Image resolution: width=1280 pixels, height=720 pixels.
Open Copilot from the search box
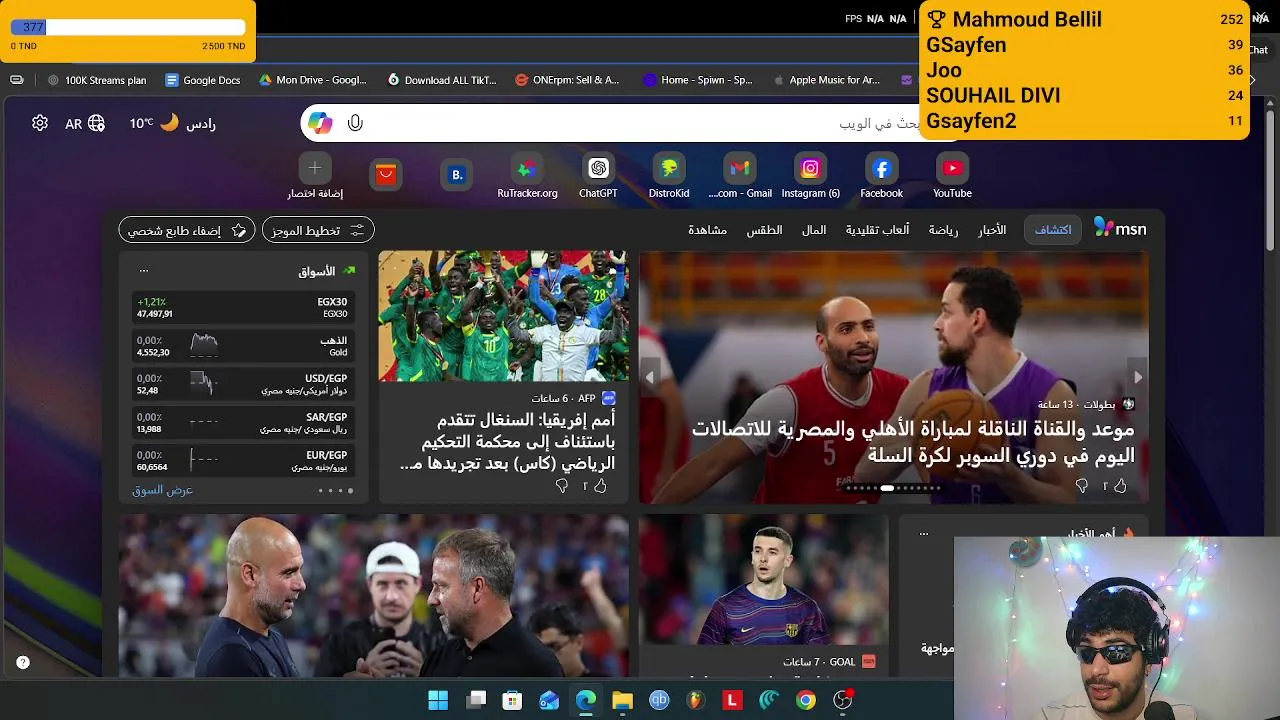320,123
